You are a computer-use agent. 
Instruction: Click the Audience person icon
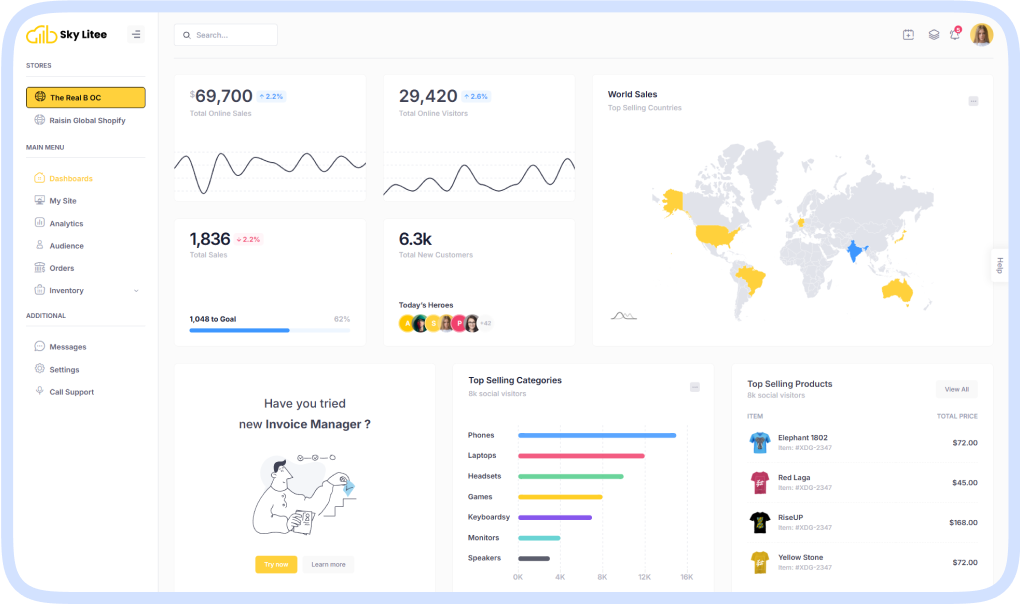click(40, 246)
